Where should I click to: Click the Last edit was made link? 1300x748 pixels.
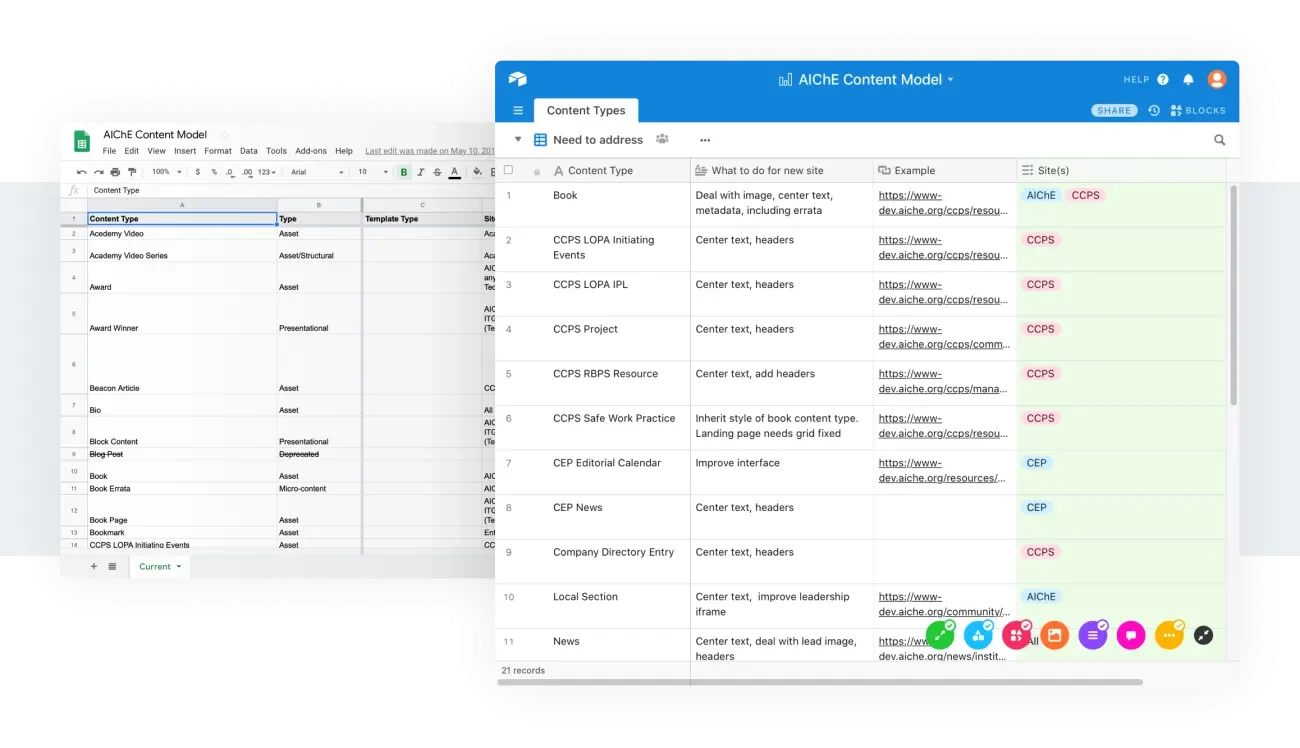tap(430, 151)
